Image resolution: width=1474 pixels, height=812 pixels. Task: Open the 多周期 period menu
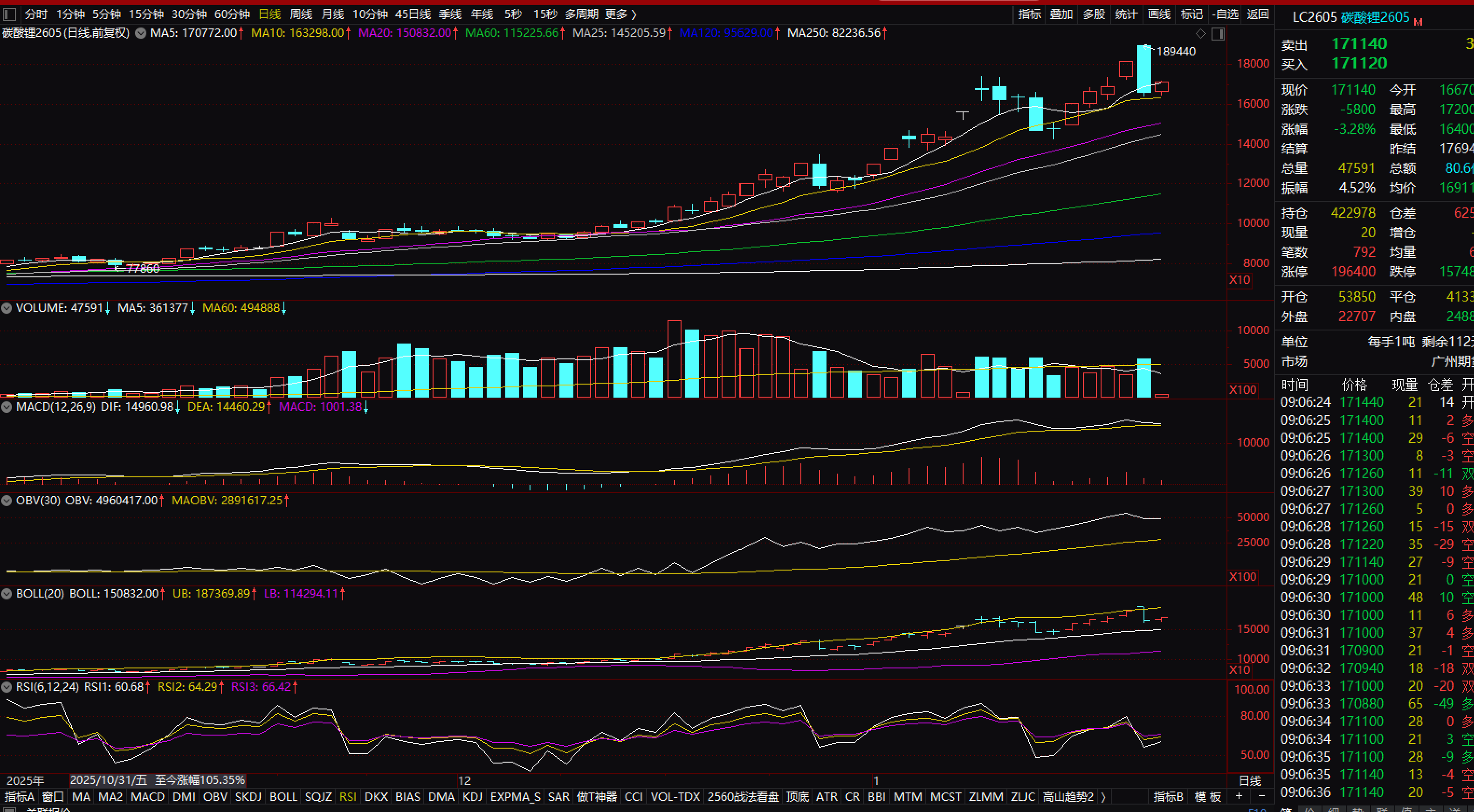581,14
